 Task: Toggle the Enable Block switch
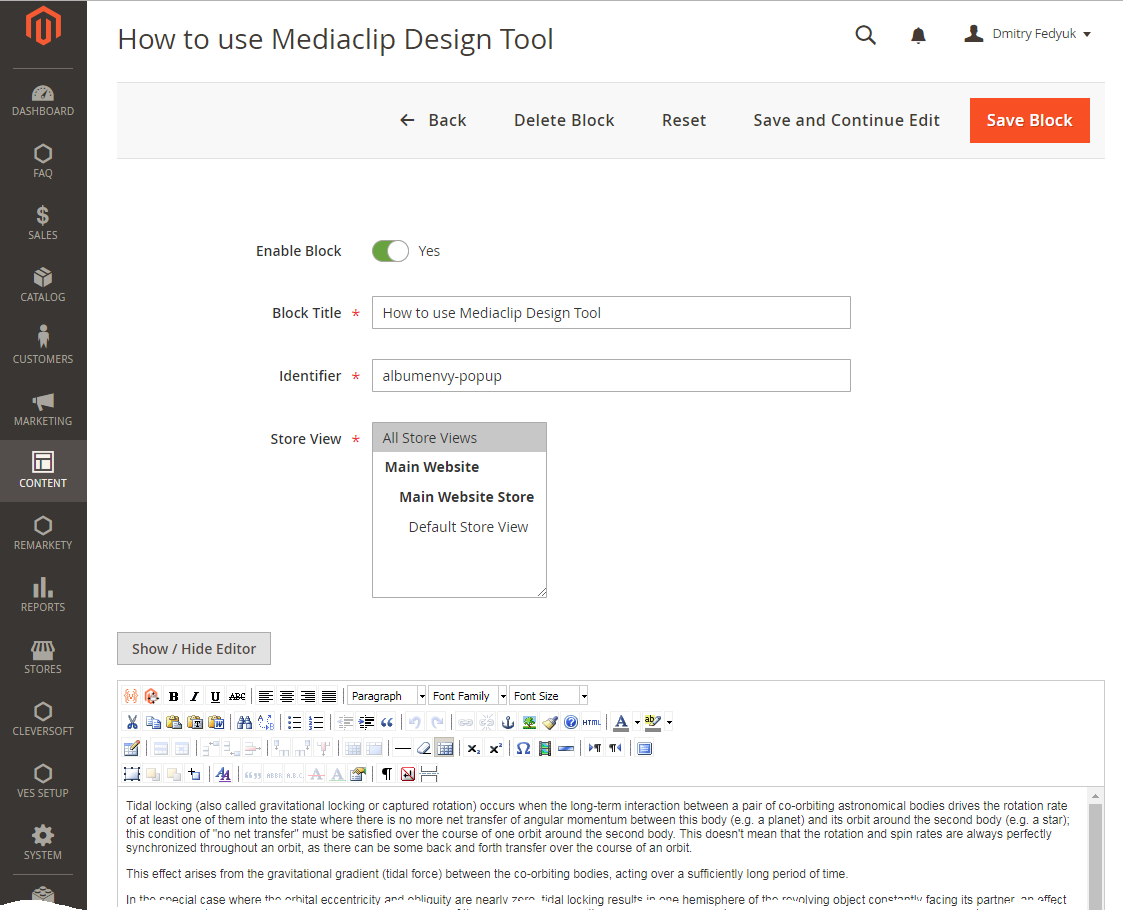click(390, 251)
